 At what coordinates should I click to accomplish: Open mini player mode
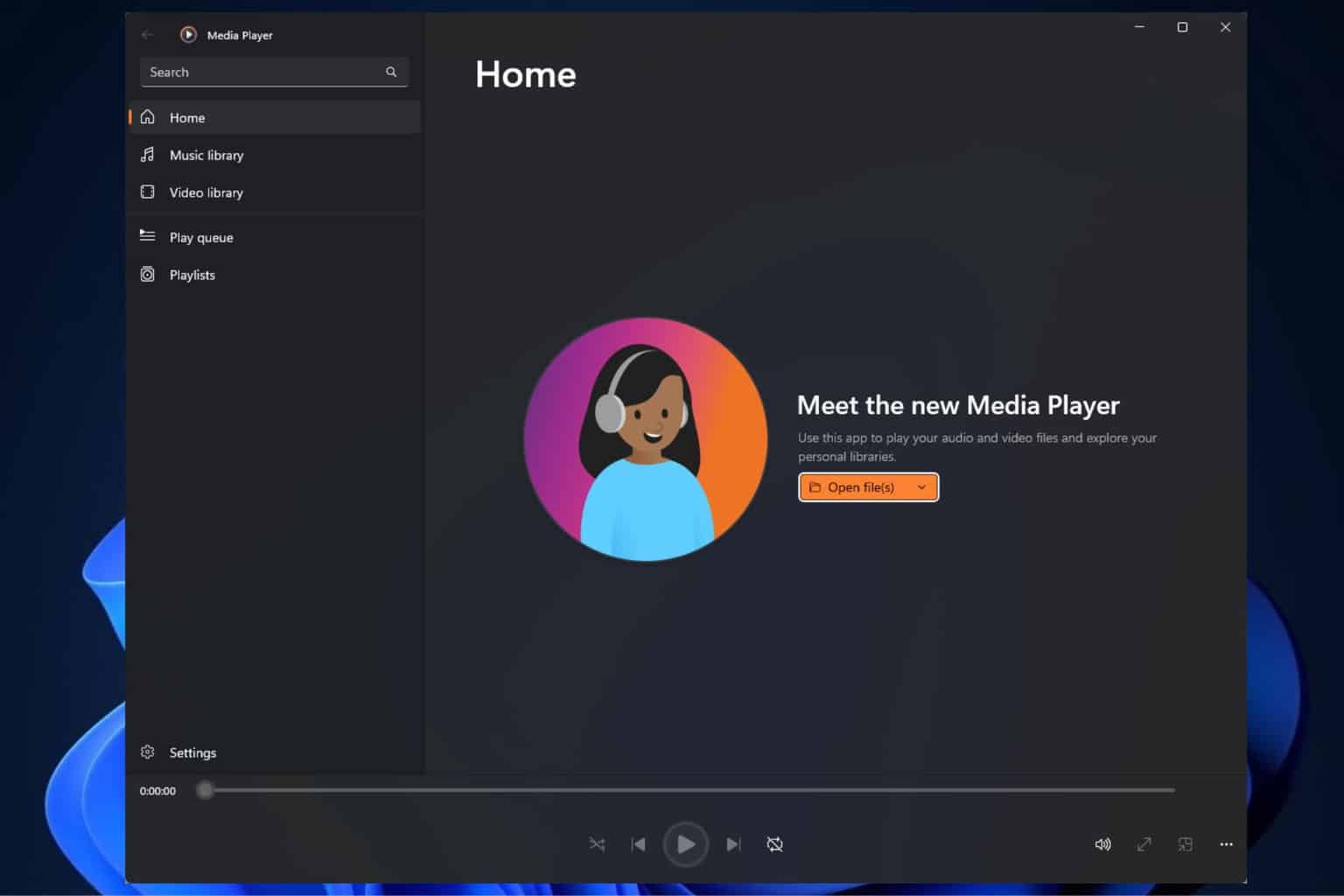point(1185,844)
